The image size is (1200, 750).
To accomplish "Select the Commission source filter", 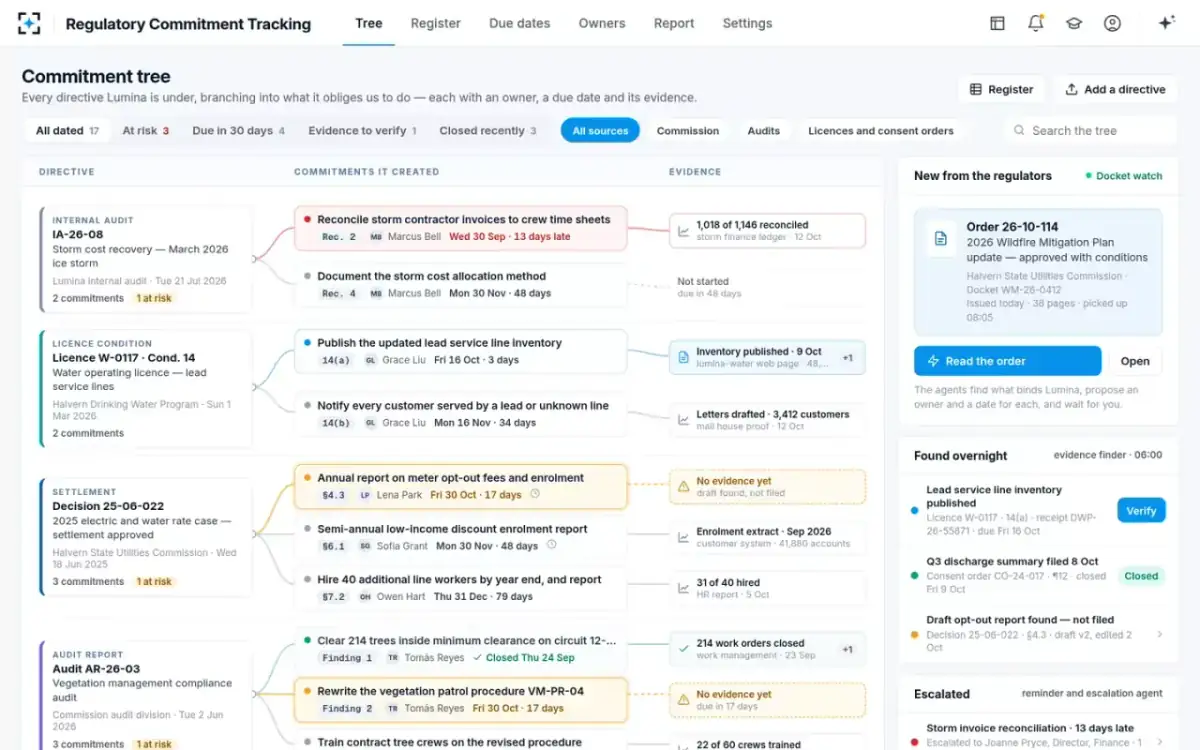I will [x=688, y=130].
